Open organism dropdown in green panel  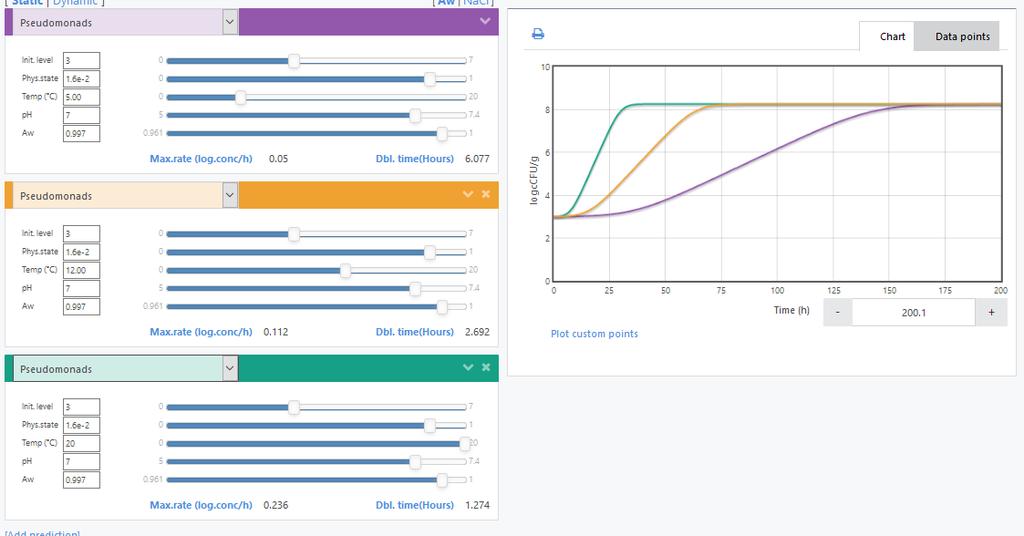230,368
